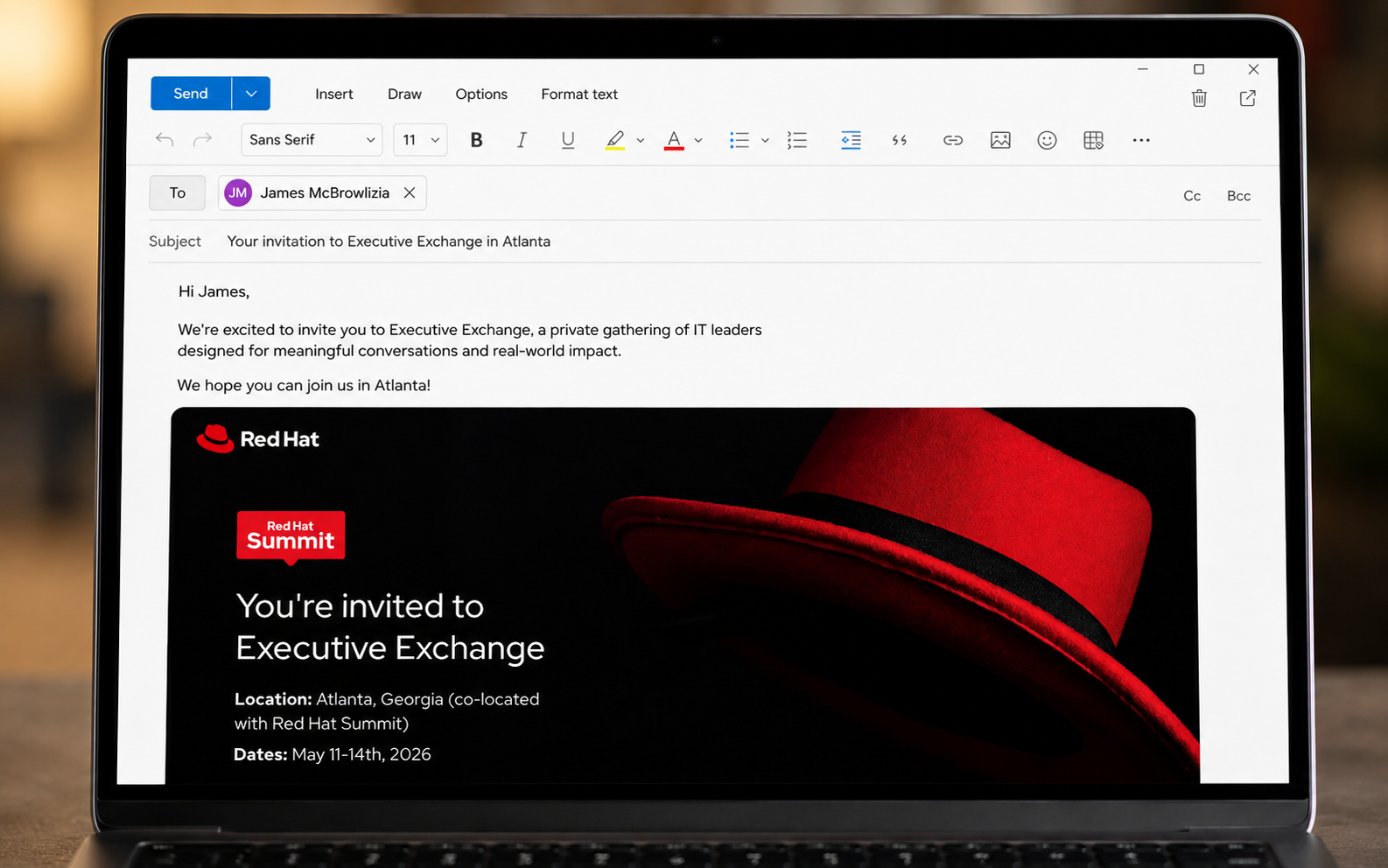The image size is (1388, 868).
Task: Switch to the Format text tab
Action: pyautogui.click(x=579, y=94)
